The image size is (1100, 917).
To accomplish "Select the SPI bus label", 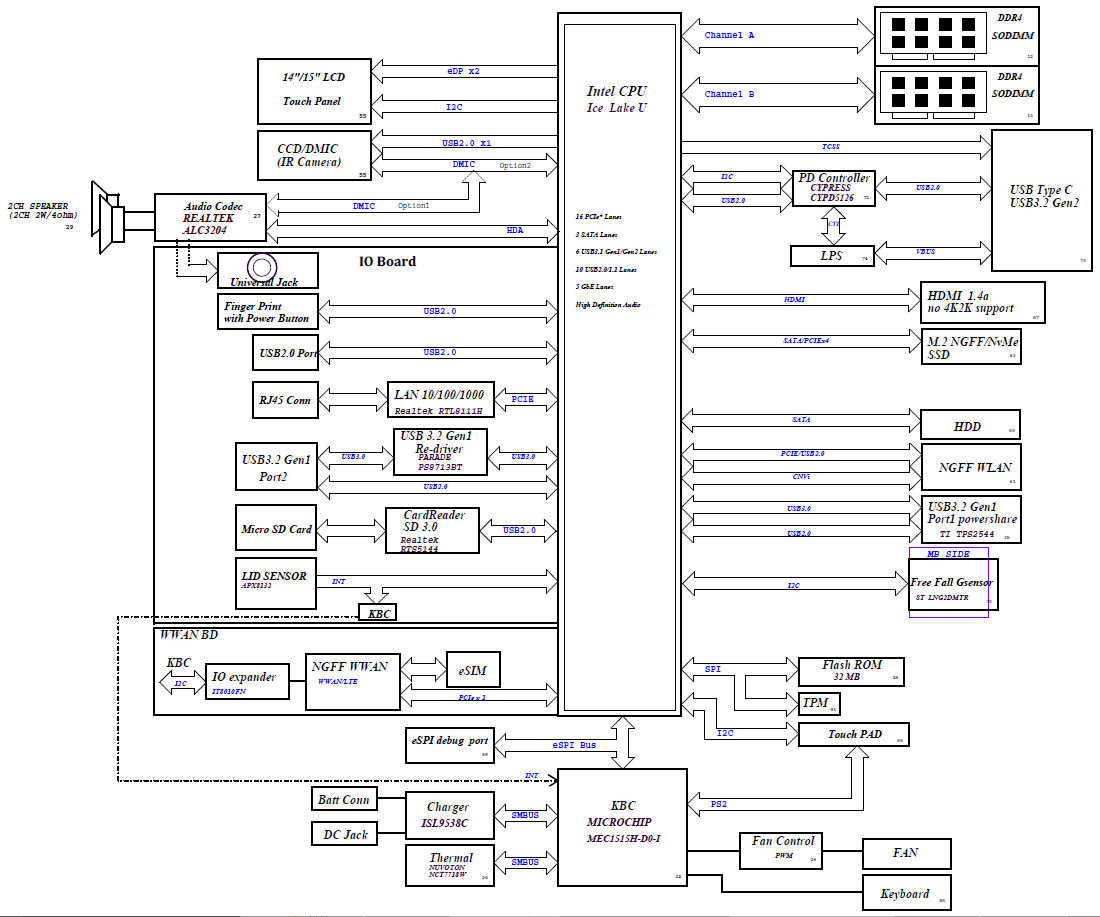I will [x=713, y=669].
